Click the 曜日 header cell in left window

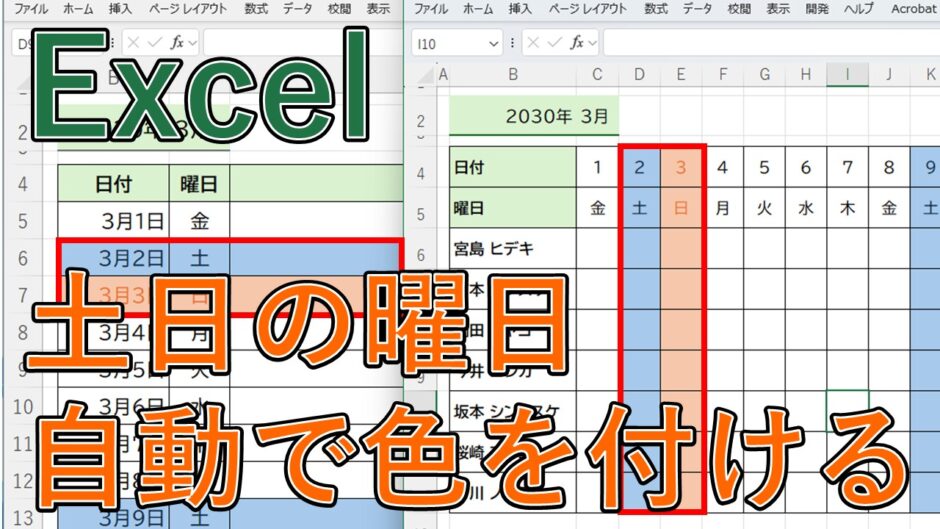[199, 184]
